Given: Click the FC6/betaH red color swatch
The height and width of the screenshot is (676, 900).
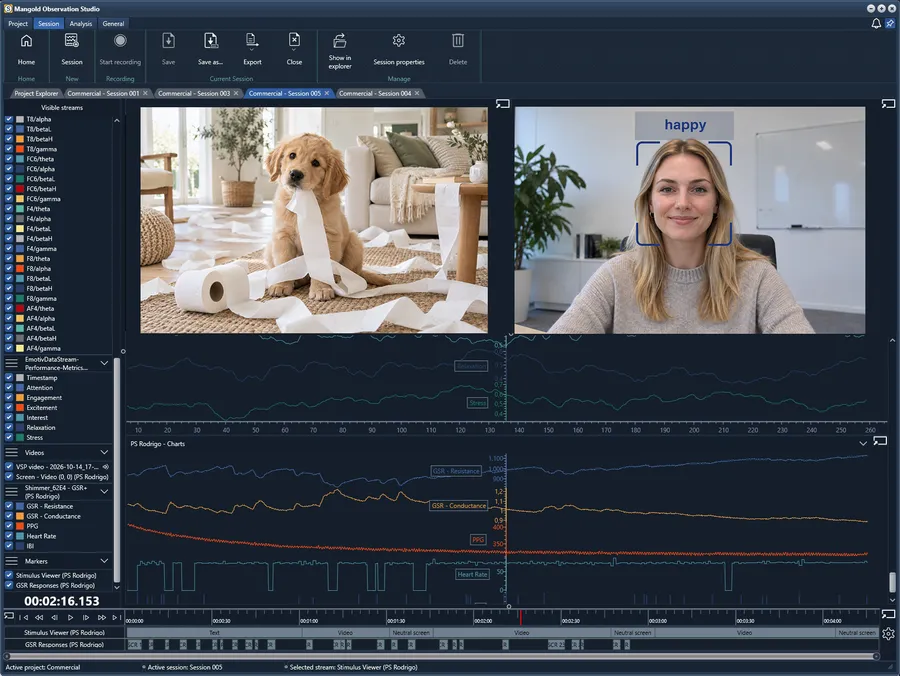Looking at the screenshot, I should coord(20,189).
